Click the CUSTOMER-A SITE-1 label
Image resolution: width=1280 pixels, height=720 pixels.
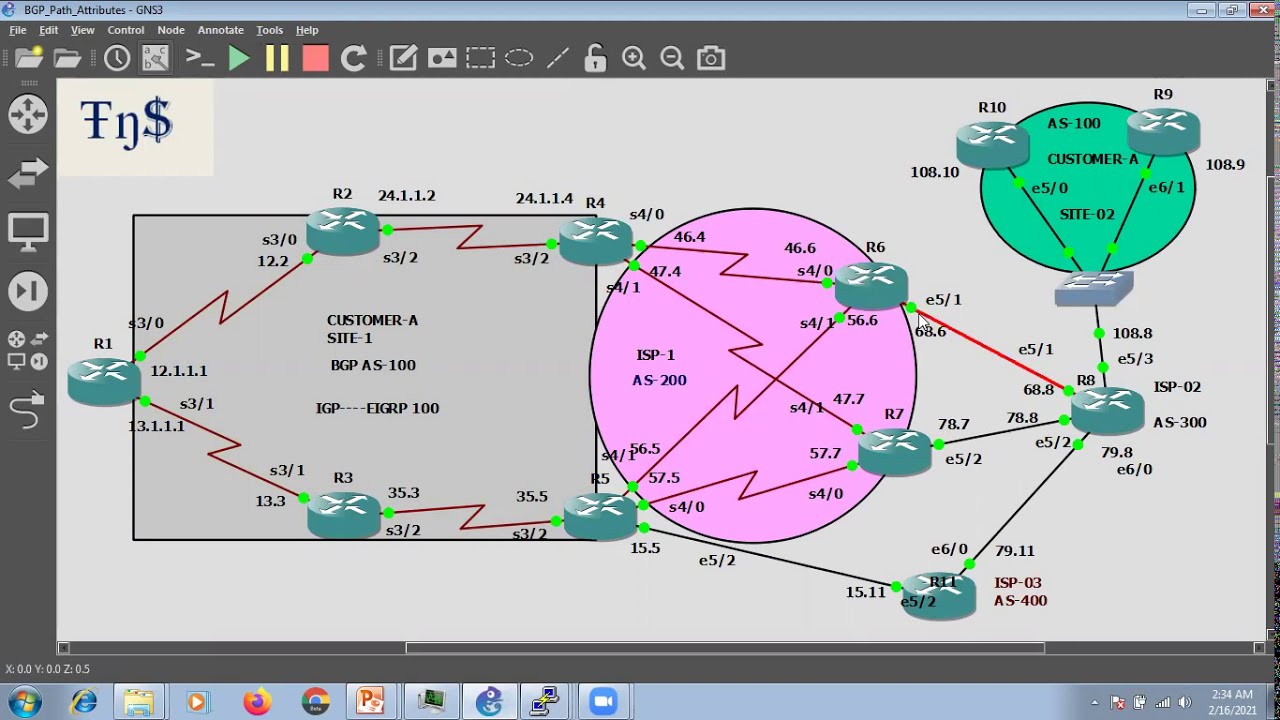[372, 329]
